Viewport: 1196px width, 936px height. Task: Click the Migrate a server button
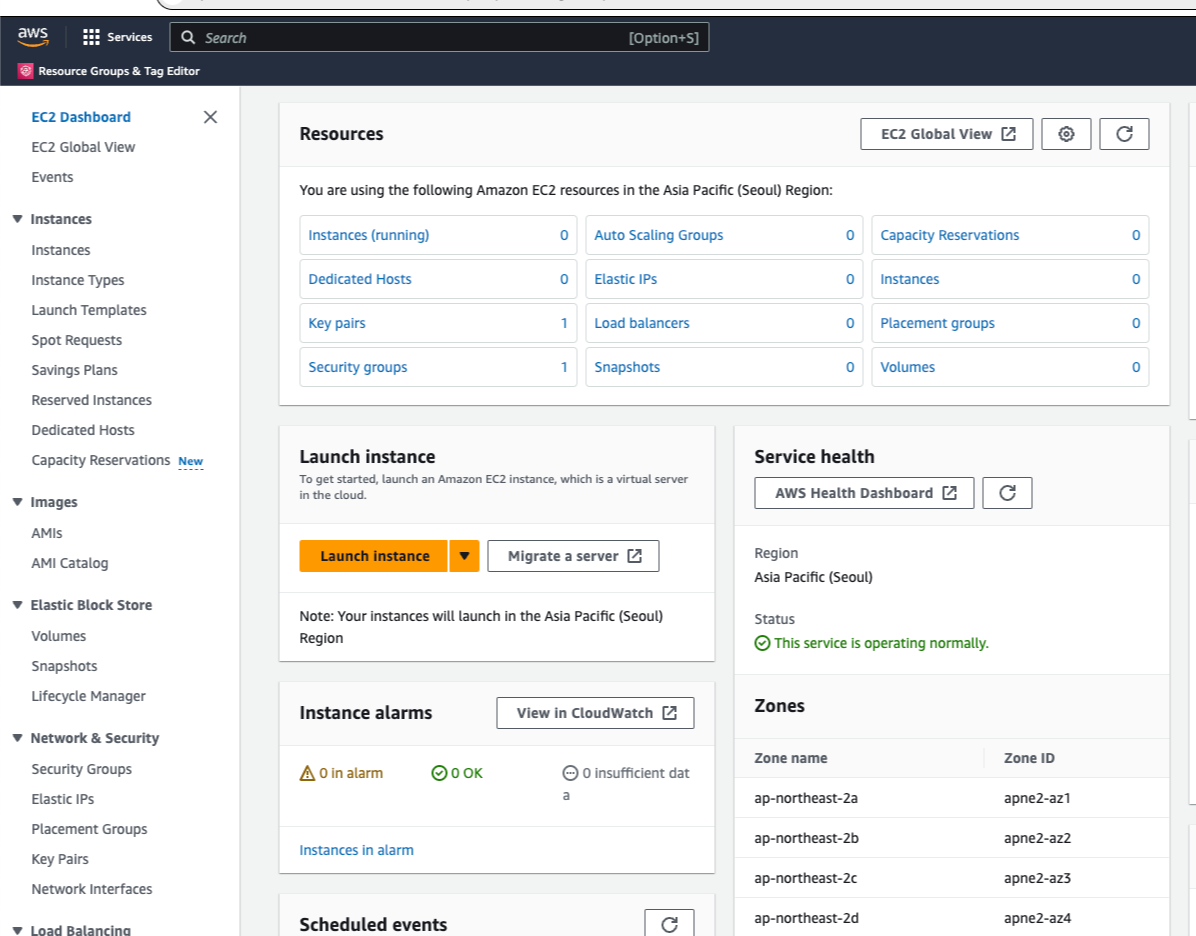[573, 556]
